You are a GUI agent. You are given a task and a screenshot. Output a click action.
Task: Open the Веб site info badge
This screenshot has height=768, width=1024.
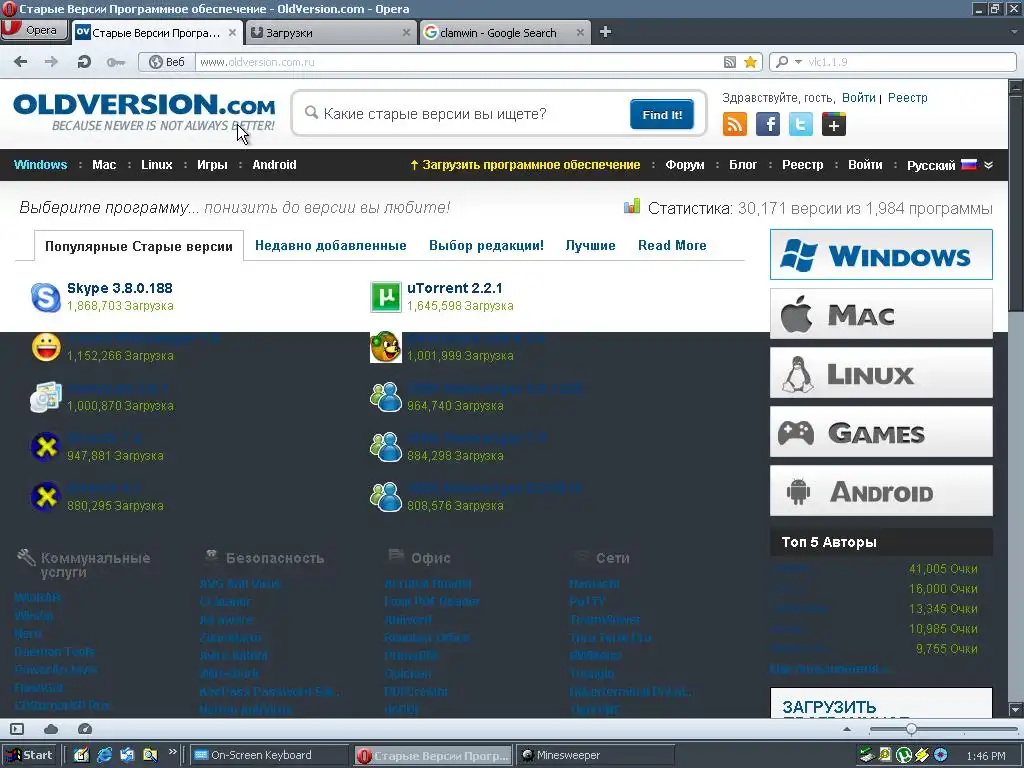(x=167, y=62)
